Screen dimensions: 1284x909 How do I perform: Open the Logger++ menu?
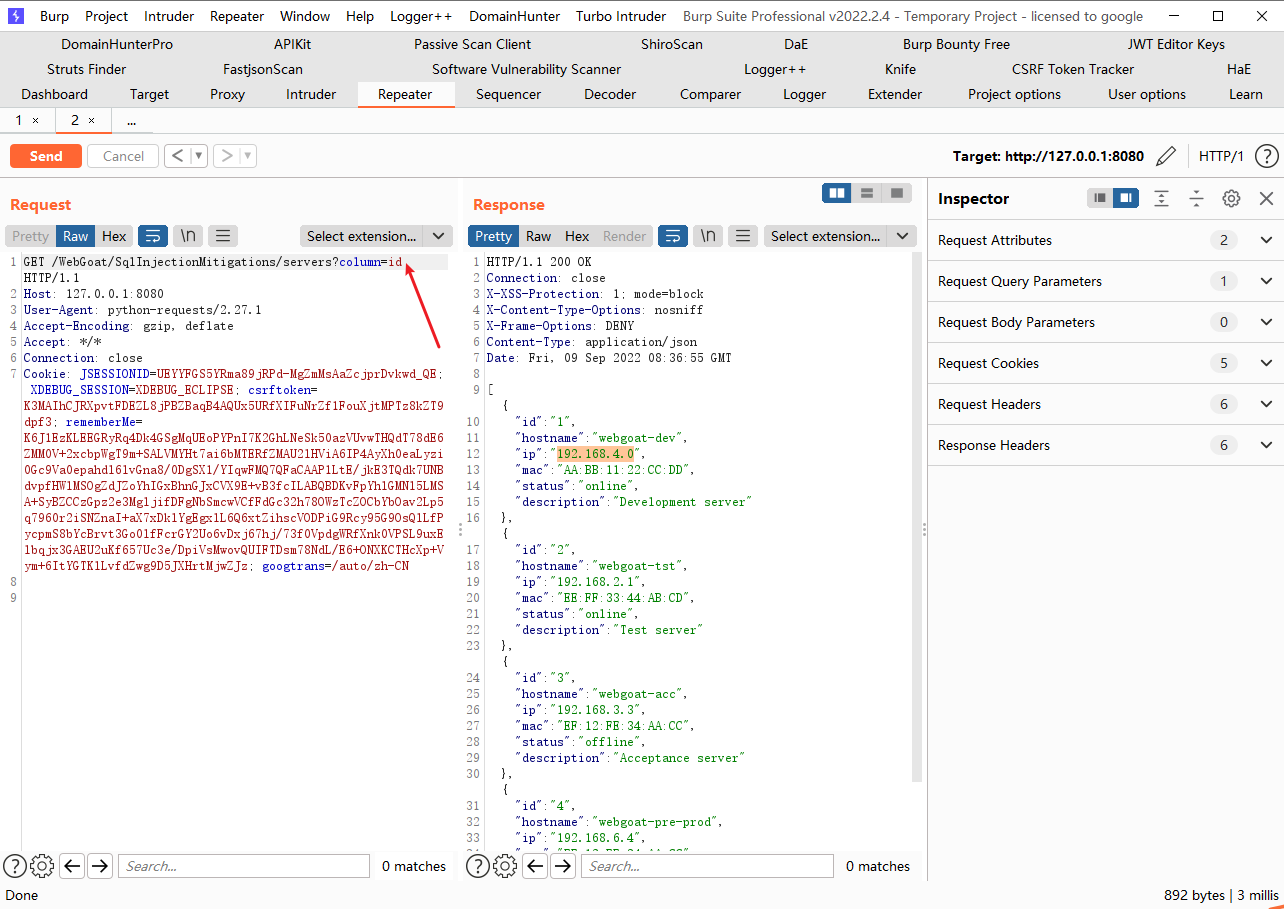click(x=421, y=16)
